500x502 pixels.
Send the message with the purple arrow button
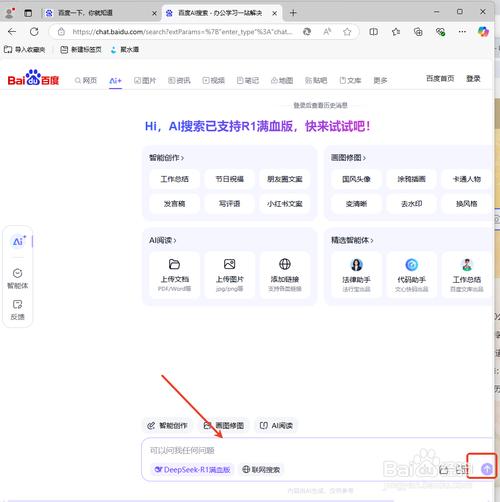pos(487,469)
